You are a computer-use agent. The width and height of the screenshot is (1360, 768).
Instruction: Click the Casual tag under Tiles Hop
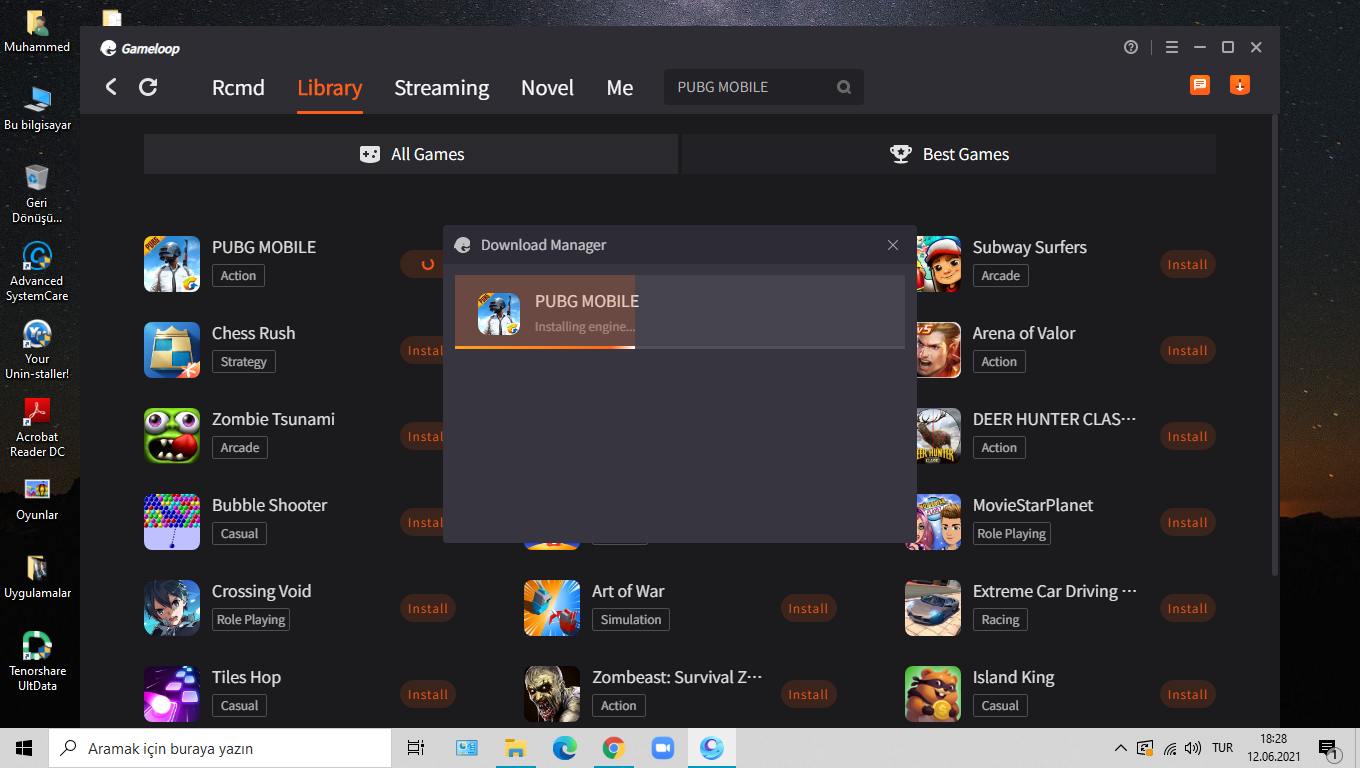[239, 706]
